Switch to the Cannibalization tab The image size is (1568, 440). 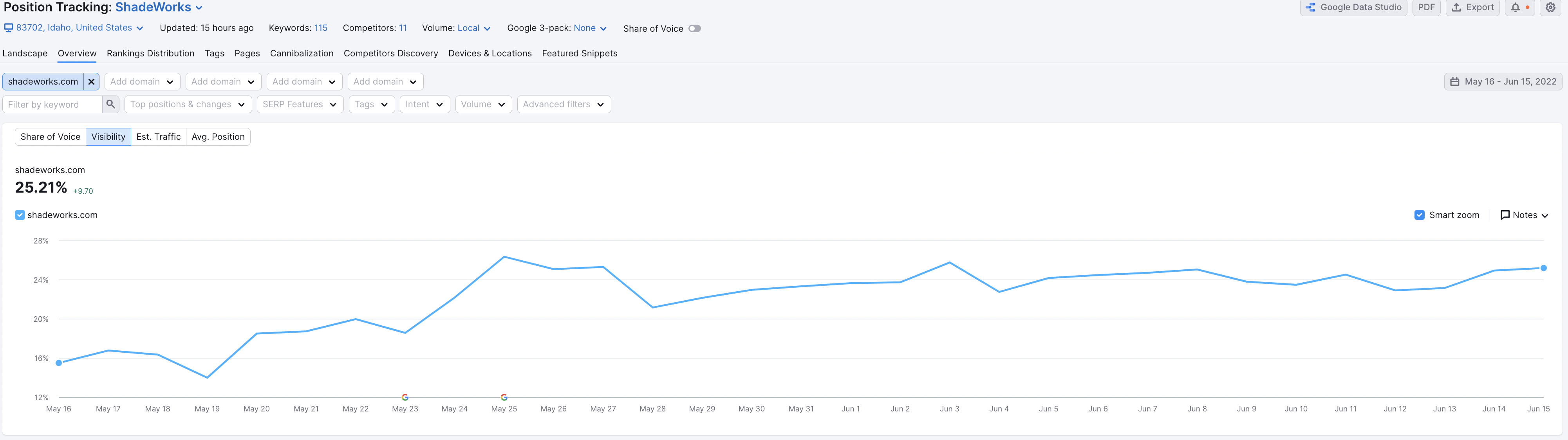[302, 54]
